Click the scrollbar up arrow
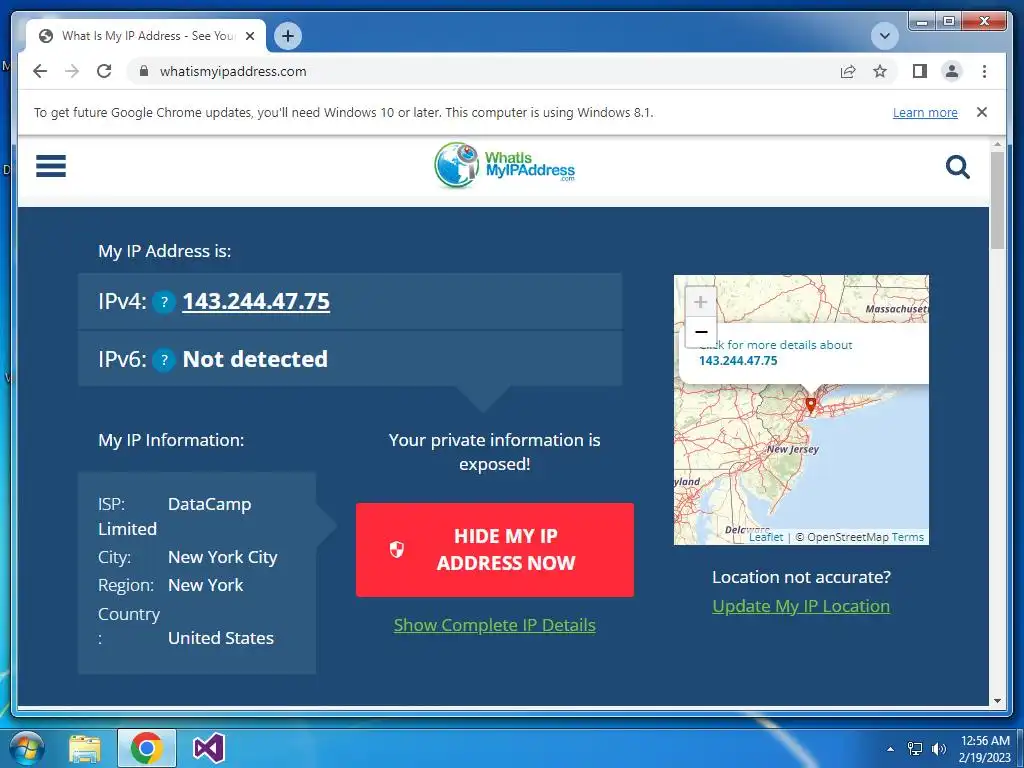Viewport: 1024px width, 768px height. click(997, 144)
